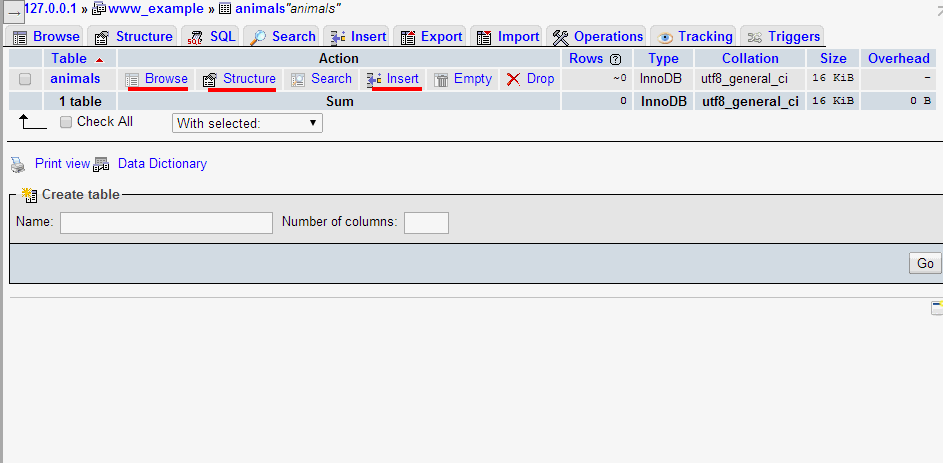The width and height of the screenshot is (943, 463).
Task: Click the Structure tab icon
Action: coord(102,38)
